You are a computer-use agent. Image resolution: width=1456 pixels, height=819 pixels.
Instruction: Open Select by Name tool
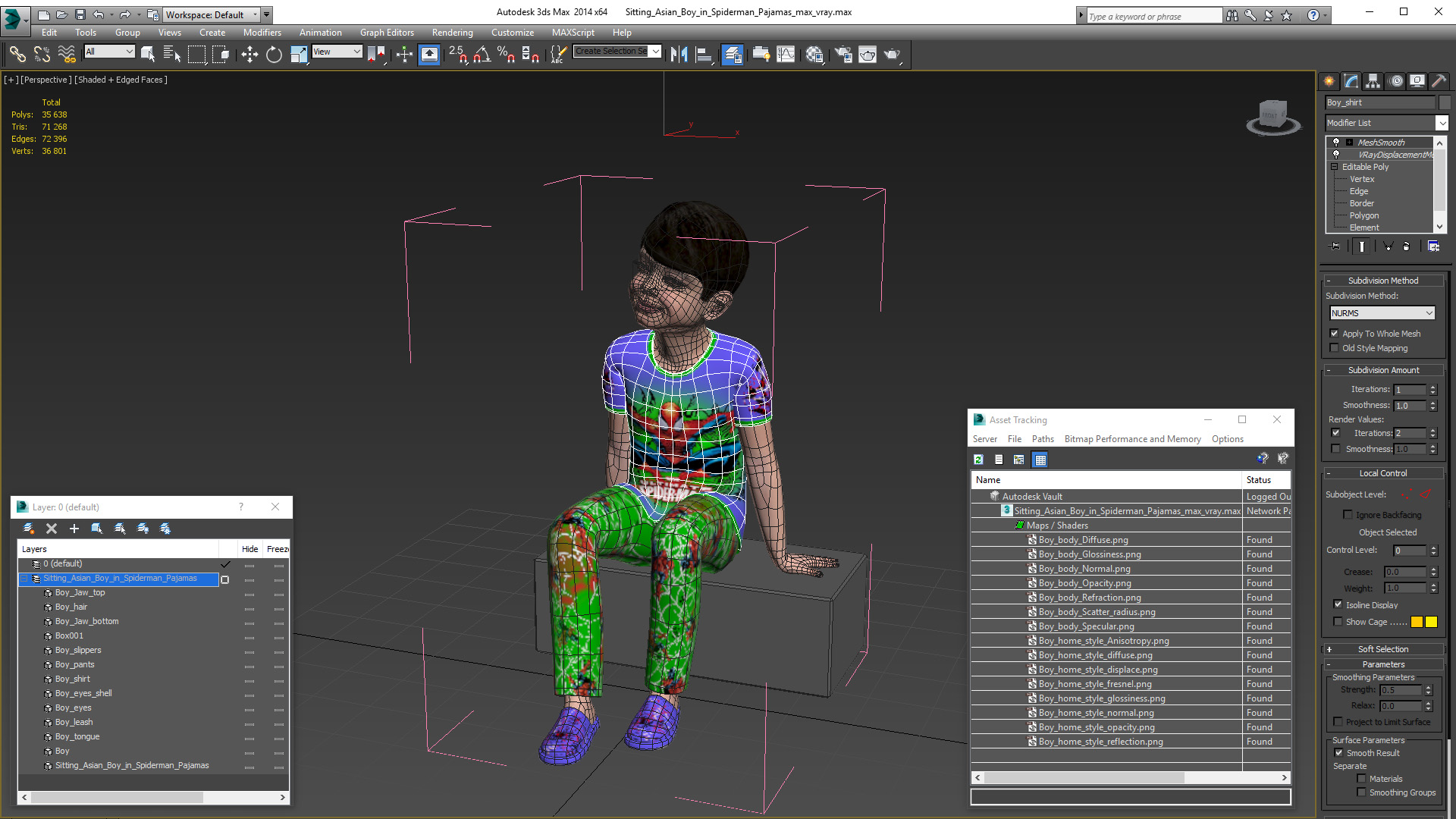tap(172, 54)
